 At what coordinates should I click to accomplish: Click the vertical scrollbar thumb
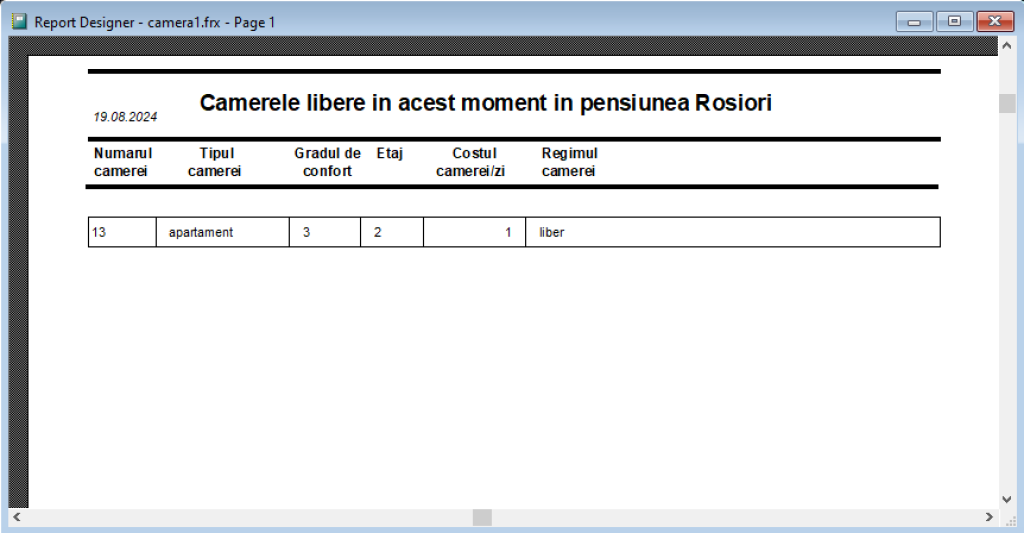click(1007, 104)
